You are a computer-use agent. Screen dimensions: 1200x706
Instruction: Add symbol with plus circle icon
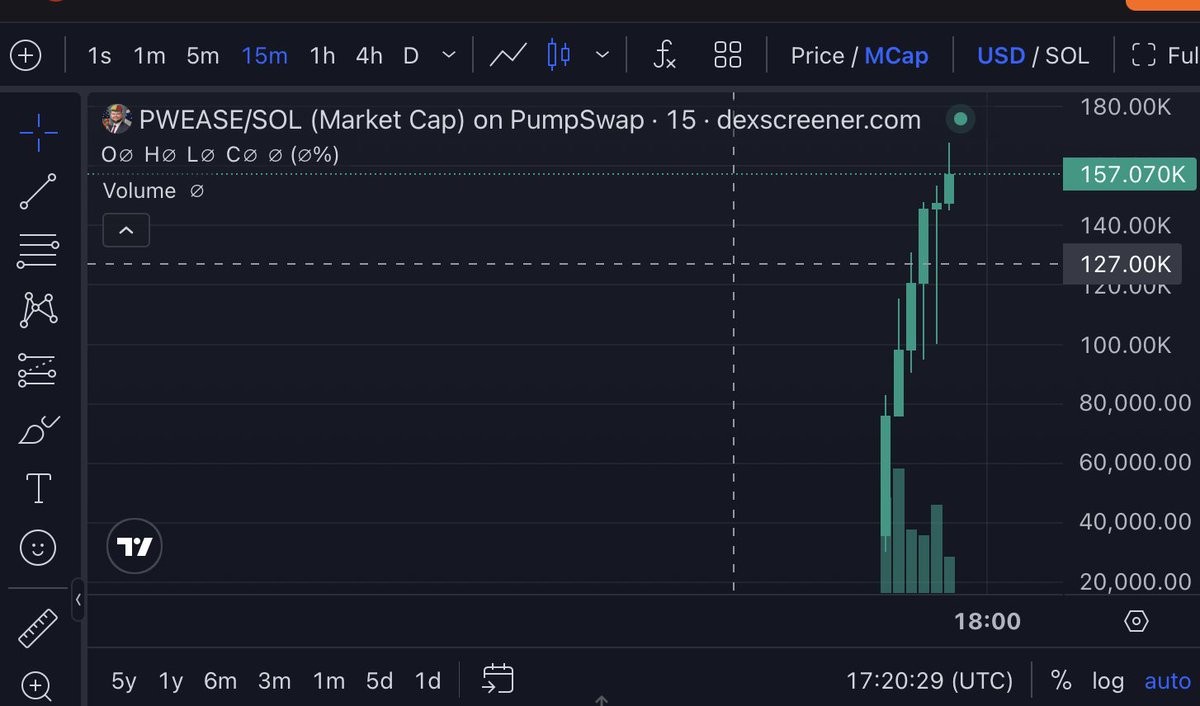[25, 55]
